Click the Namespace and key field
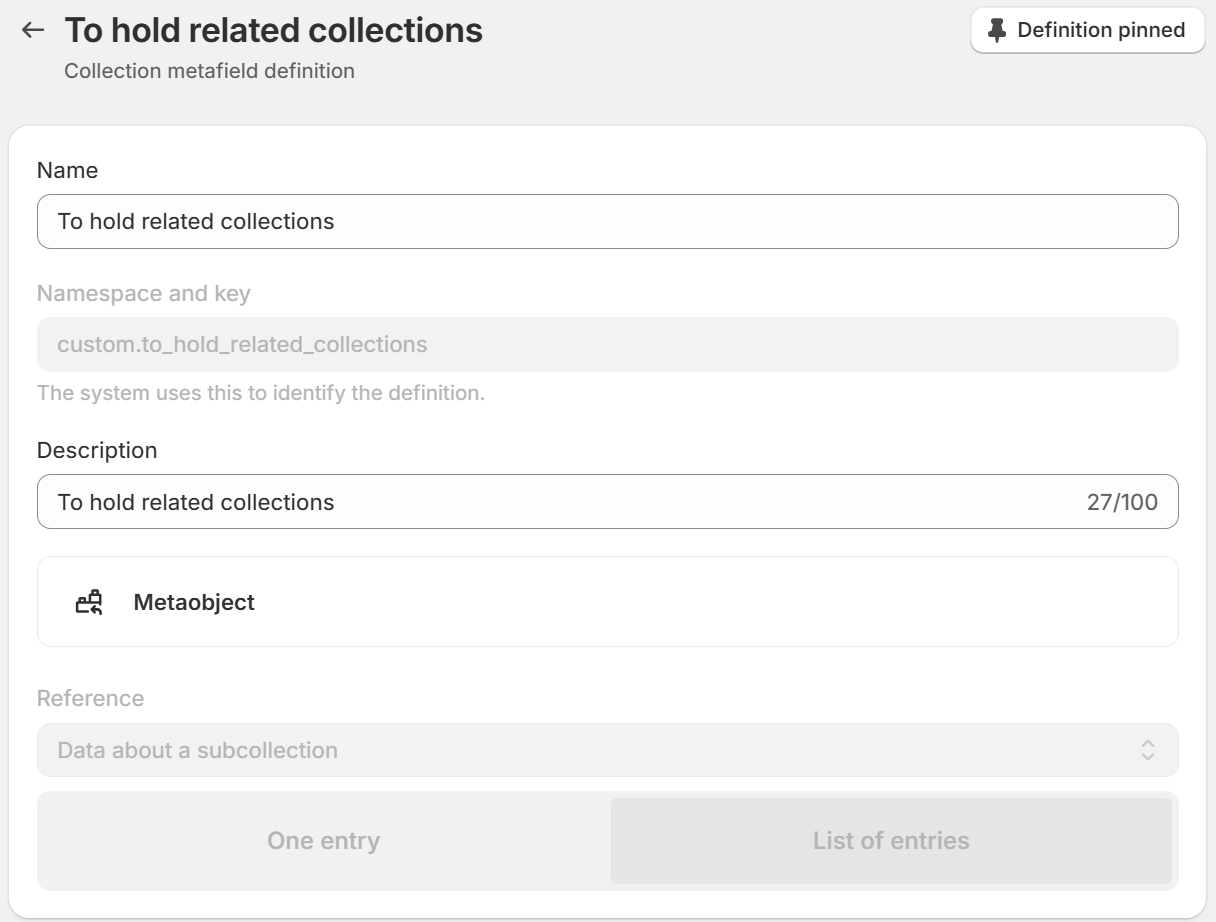The height and width of the screenshot is (922, 1216). pyautogui.click(x=608, y=345)
